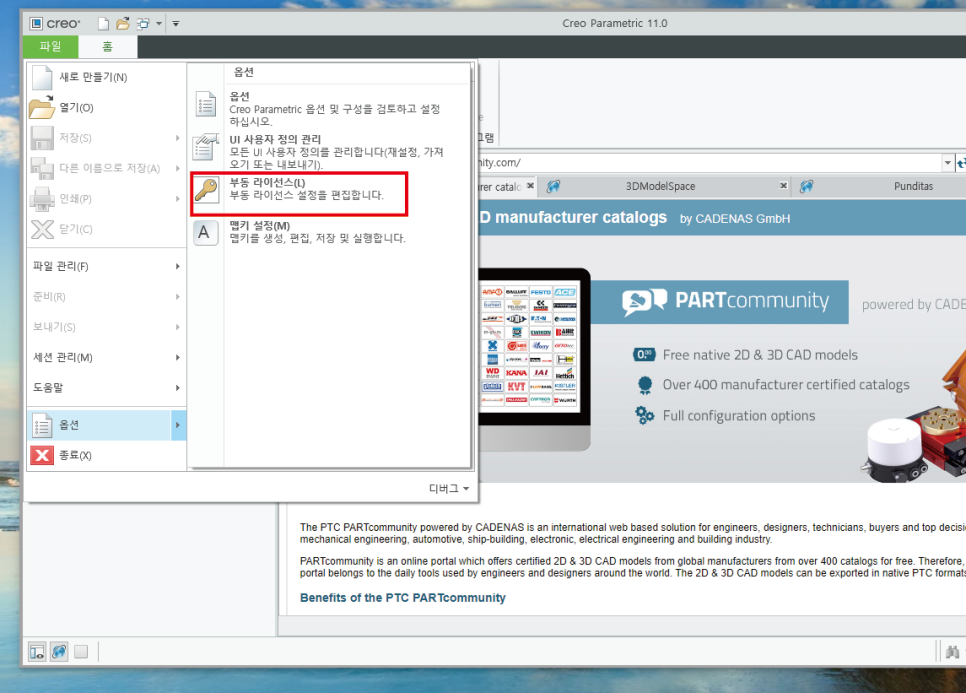Click the PARTcommunity logo banner

(x=720, y=301)
